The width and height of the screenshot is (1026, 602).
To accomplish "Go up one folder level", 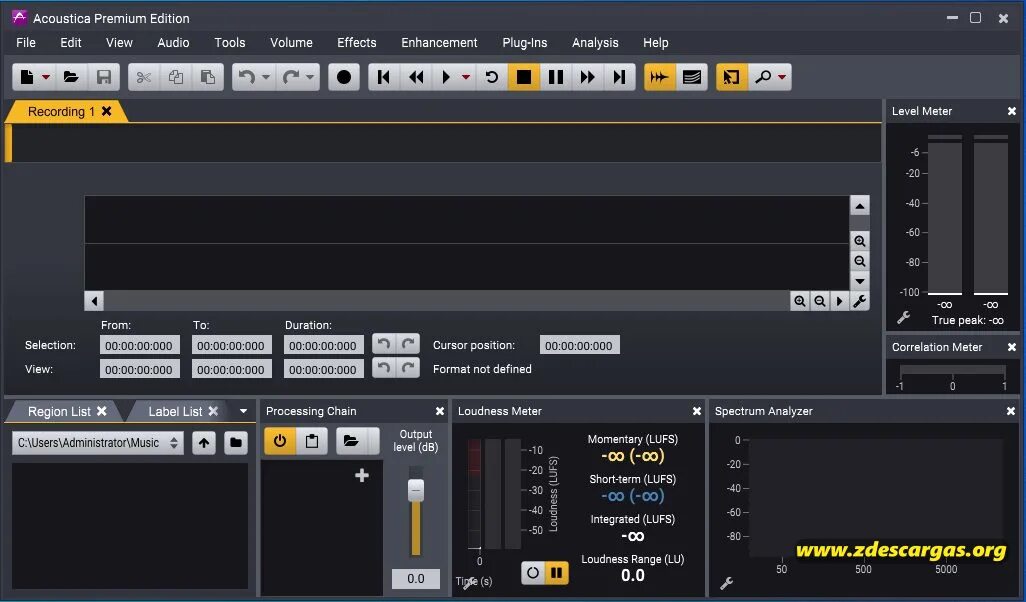I will (x=204, y=443).
